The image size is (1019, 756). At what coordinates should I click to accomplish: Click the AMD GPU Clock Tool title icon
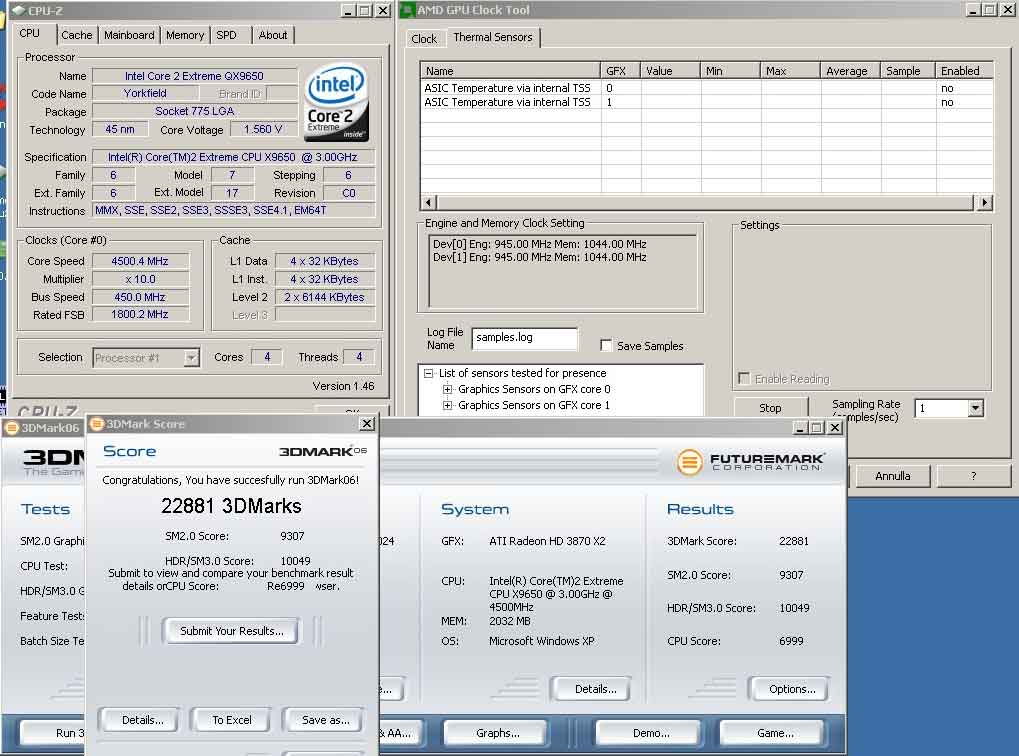click(x=407, y=10)
